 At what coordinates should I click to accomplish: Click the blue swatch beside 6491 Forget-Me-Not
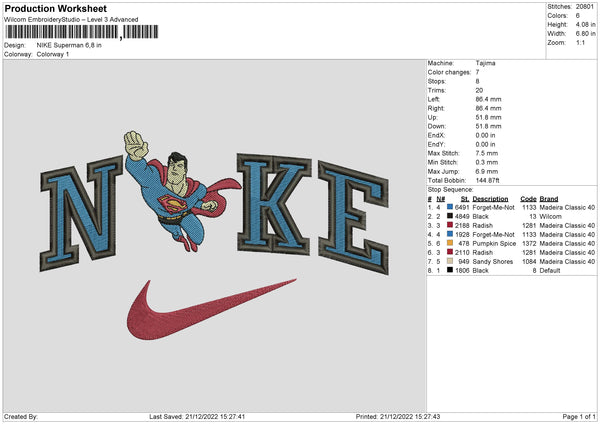[x=450, y=207]
